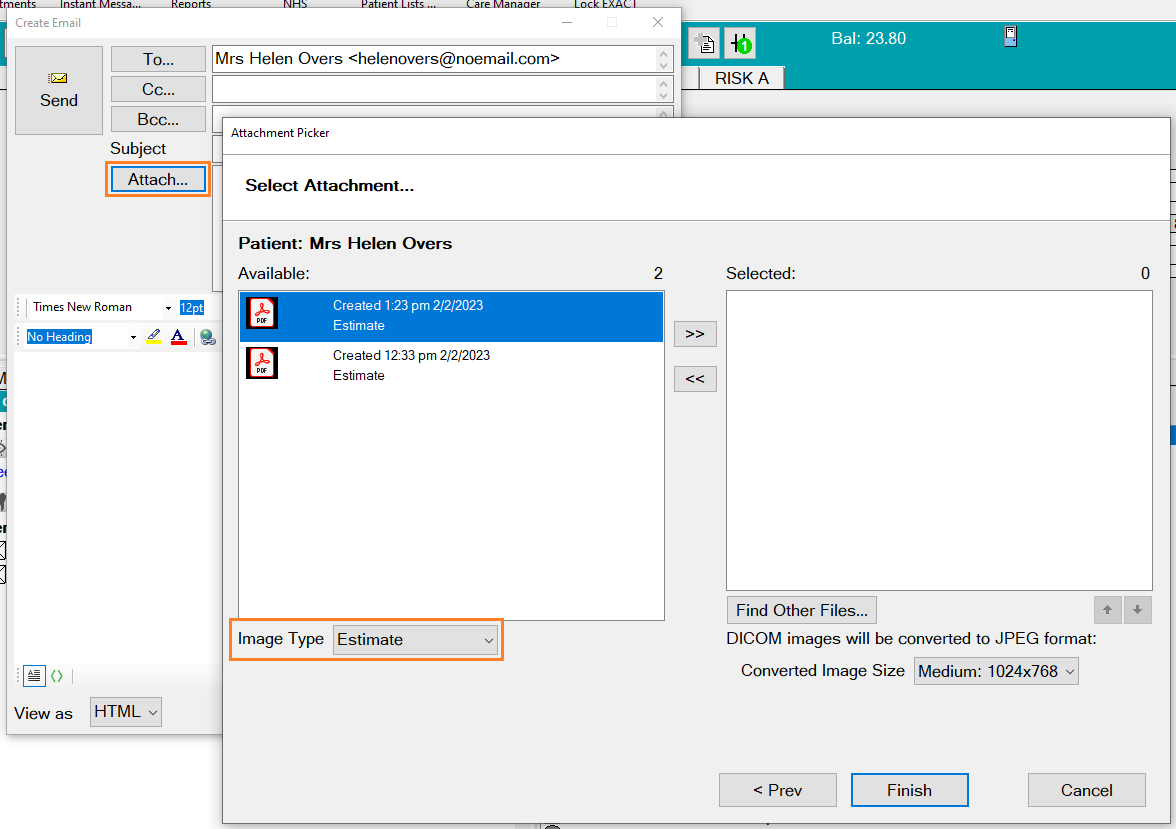Click the plus icon with green badge
Viewport: 1176px width, 829px height.
[x=740, y=43]
